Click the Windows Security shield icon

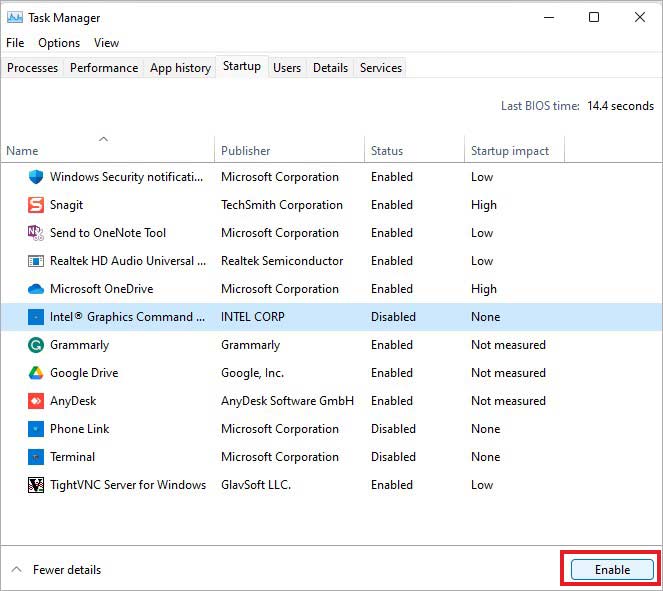[36, 177]
